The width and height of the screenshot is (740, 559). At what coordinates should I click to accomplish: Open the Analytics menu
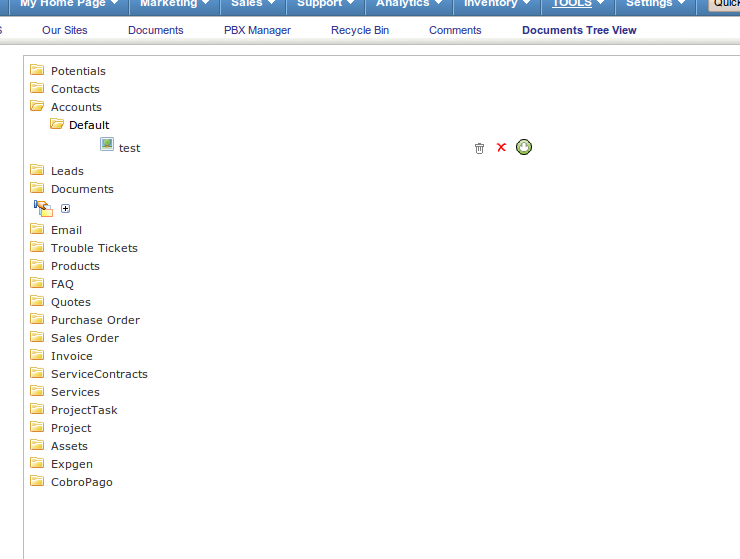tap(409, 4)
